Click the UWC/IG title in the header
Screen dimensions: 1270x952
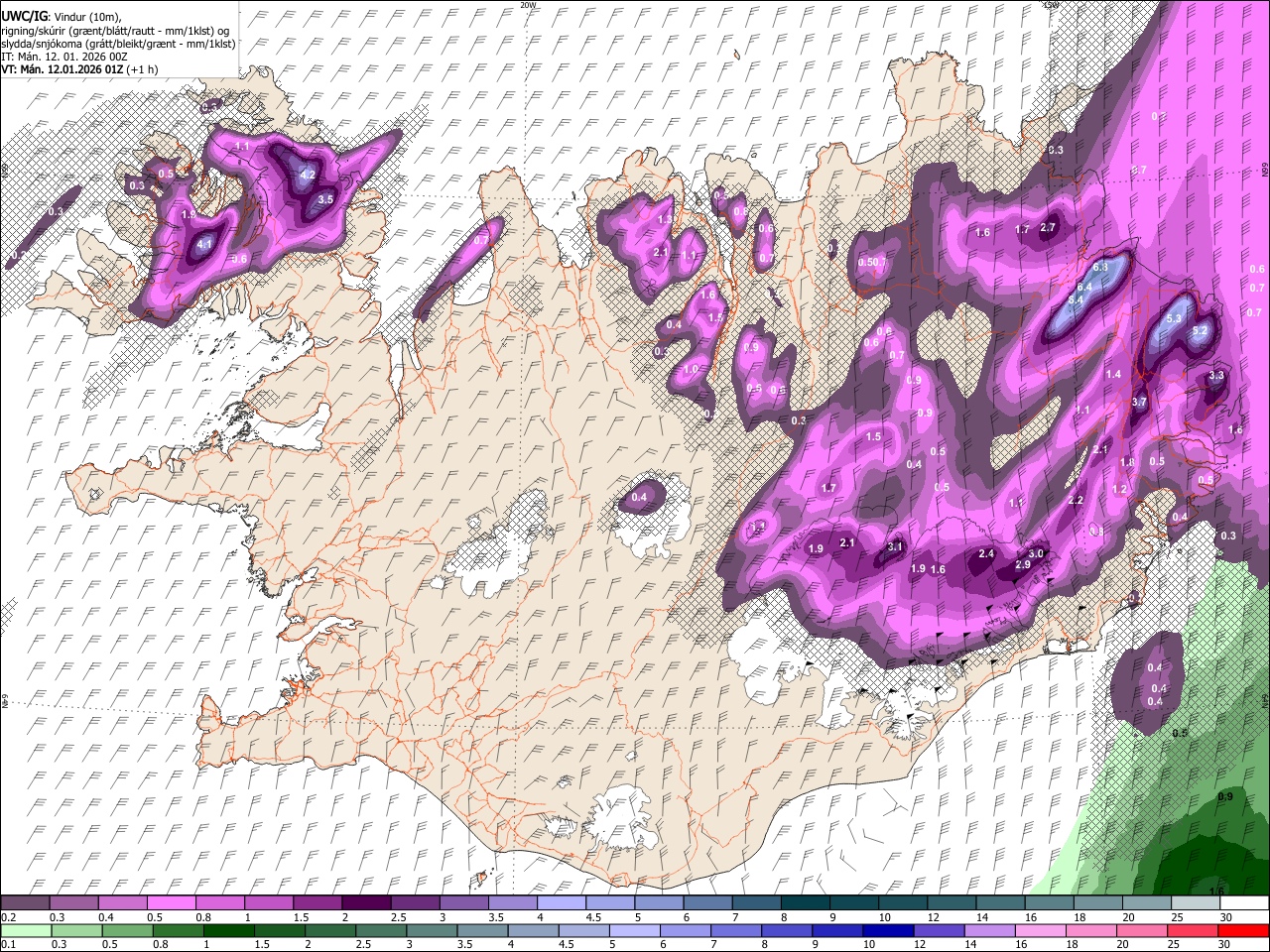tap(24, 16)
